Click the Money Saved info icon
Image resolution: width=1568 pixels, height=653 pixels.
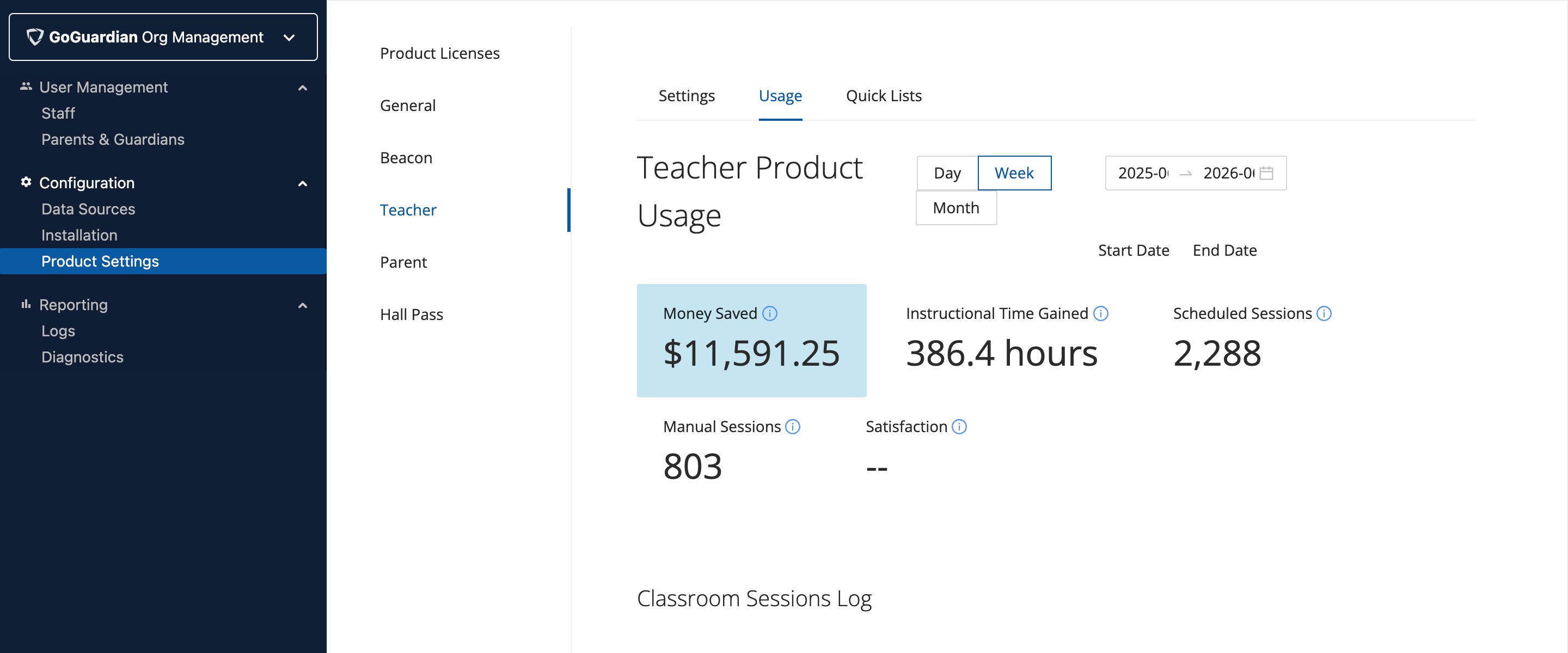pyautogui.click(x=769, y=313)
